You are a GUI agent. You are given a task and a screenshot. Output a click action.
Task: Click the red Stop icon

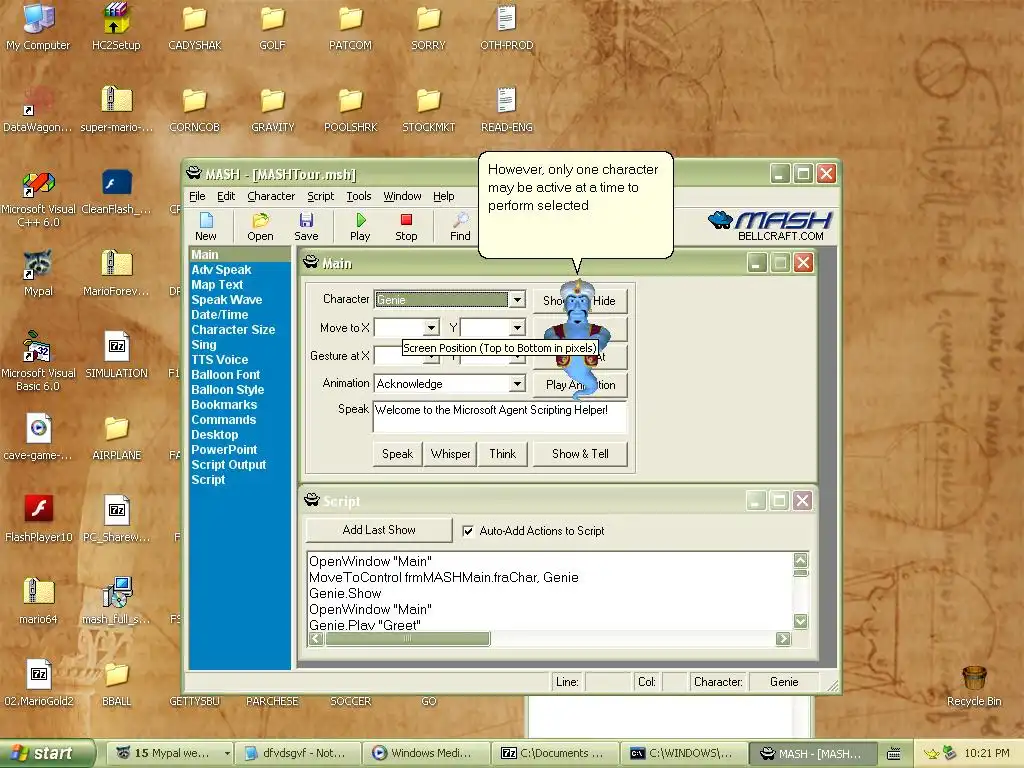406,220
